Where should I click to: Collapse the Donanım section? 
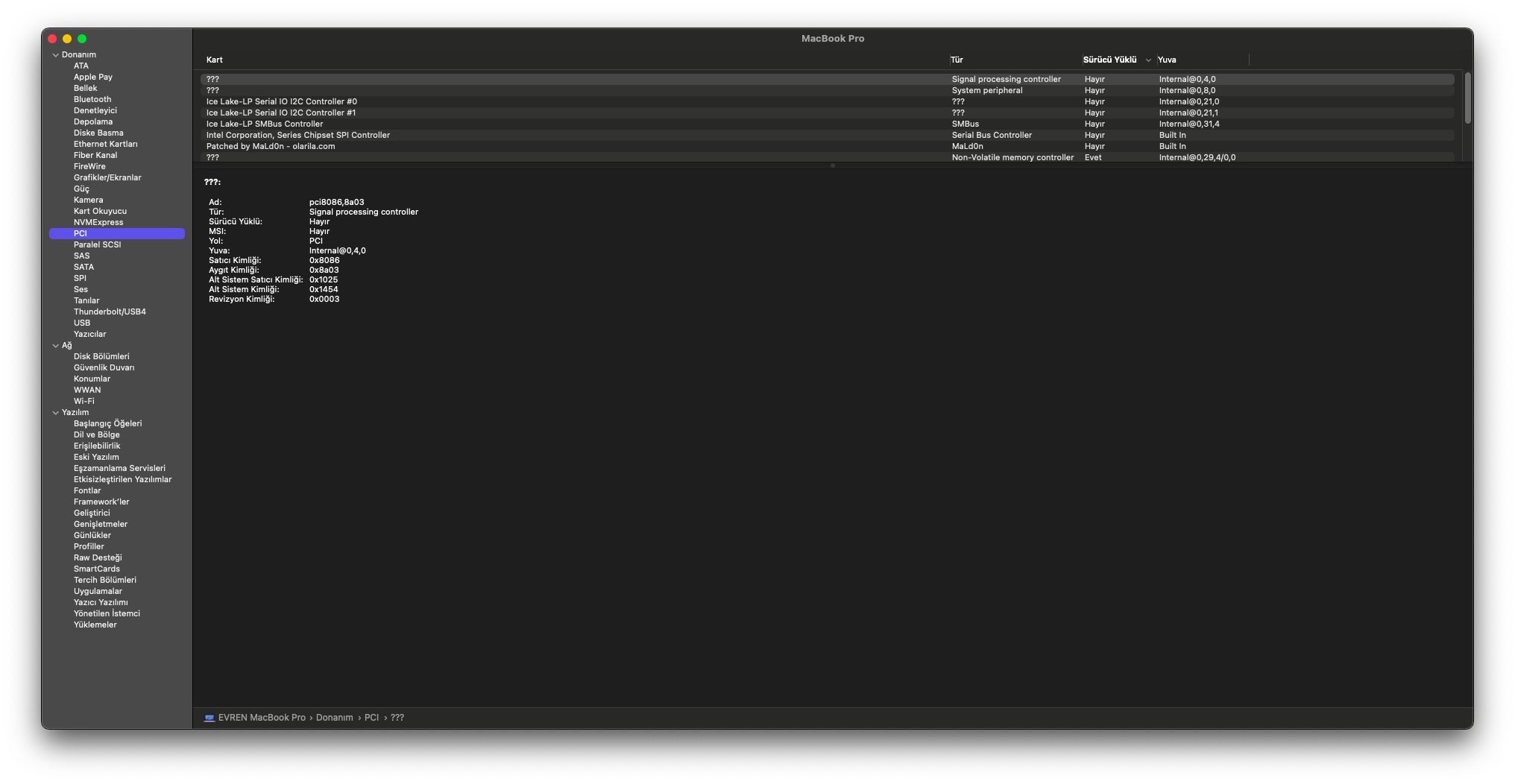click(x=56, y=55)
